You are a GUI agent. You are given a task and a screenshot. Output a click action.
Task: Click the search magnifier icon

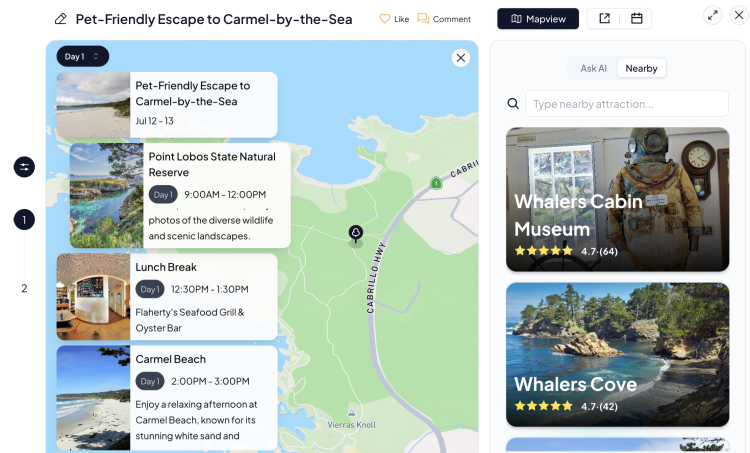tap(513, 104)
